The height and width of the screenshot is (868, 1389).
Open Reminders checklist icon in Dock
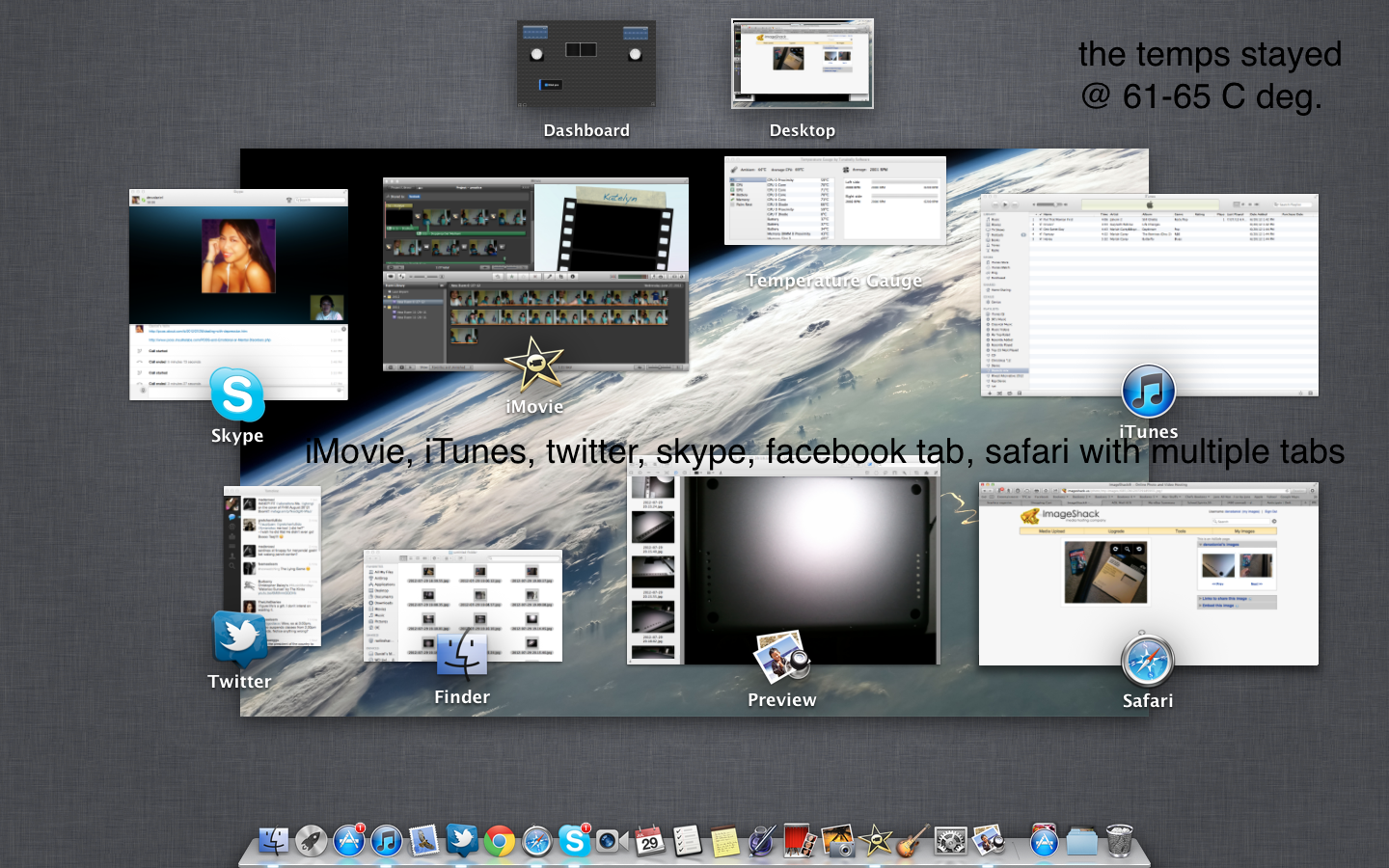click(687, 841)
